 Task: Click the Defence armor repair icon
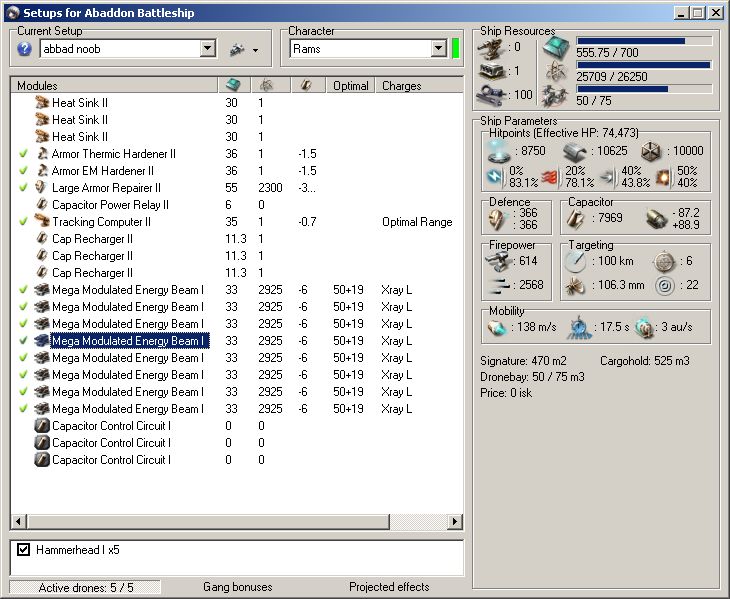pyautogui.click(x=497, y=219)
